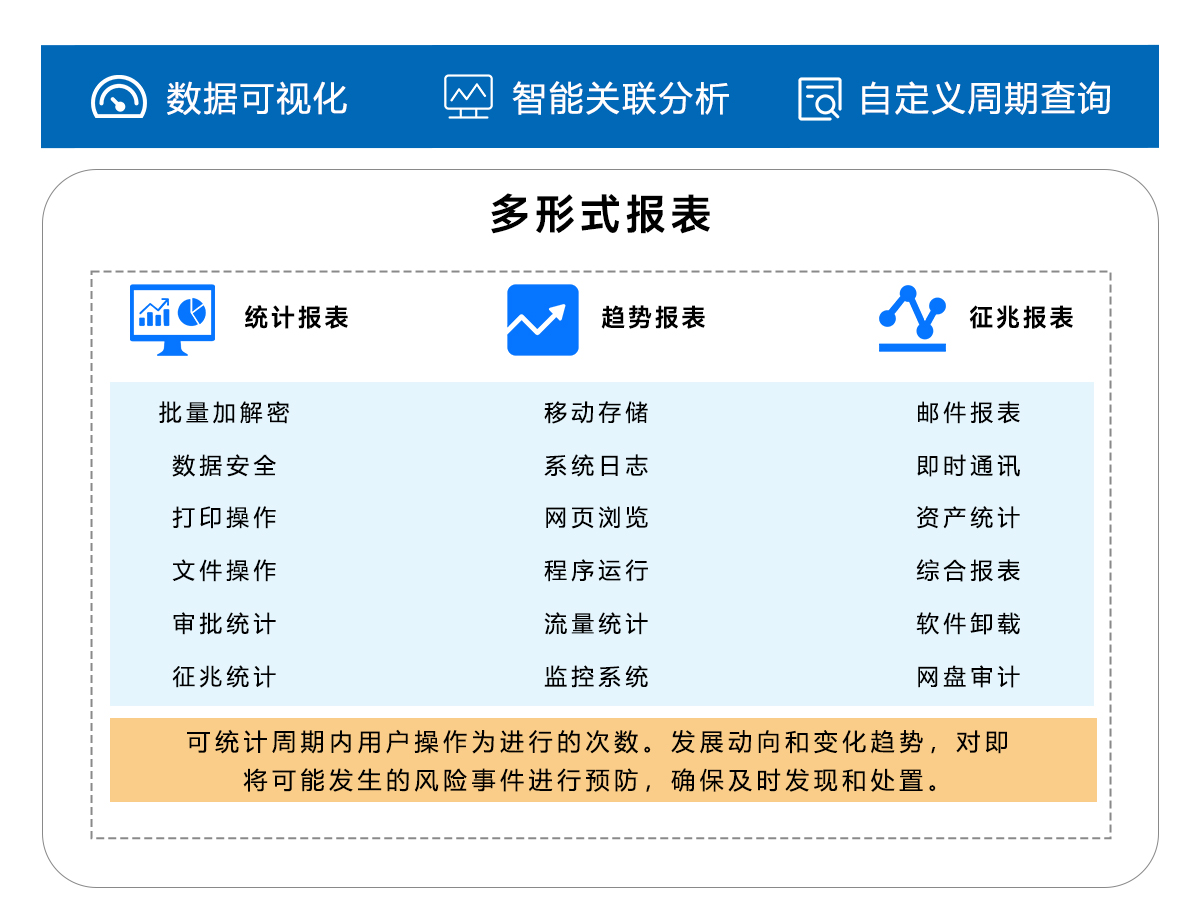Click the 监控系统 entry

(x=597, y=677)
